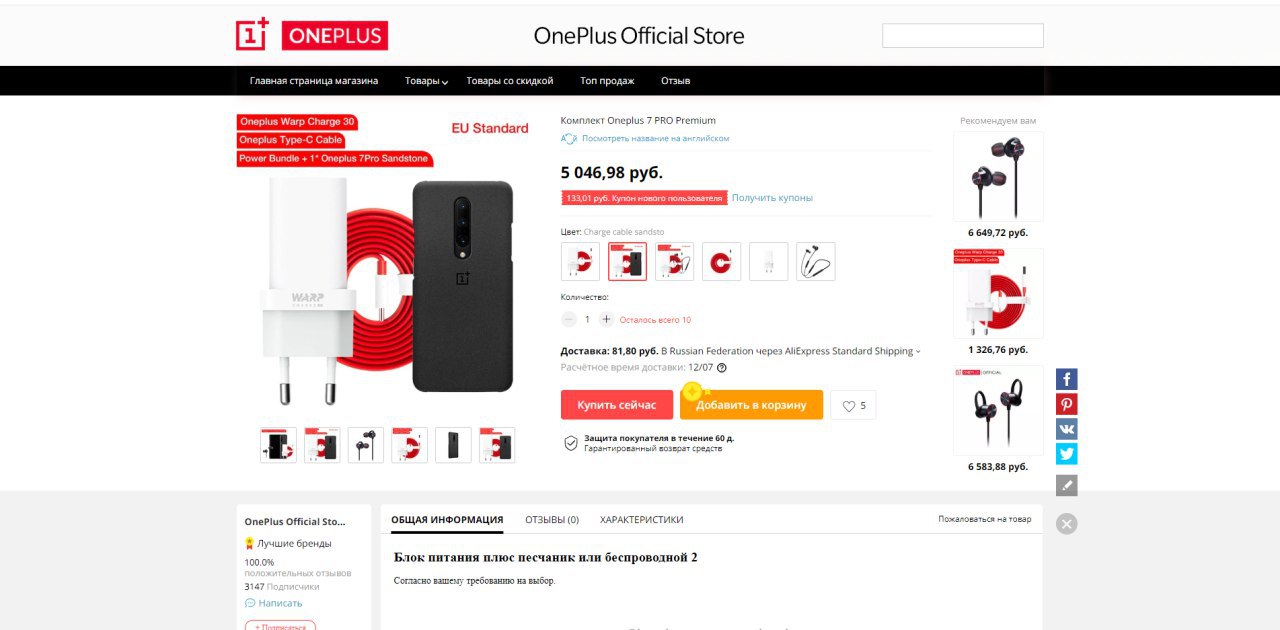Image resolution: width=1280 pixels, height=630 pixels.
Task: Share via the VK icon
Action: coord(1067,429)
